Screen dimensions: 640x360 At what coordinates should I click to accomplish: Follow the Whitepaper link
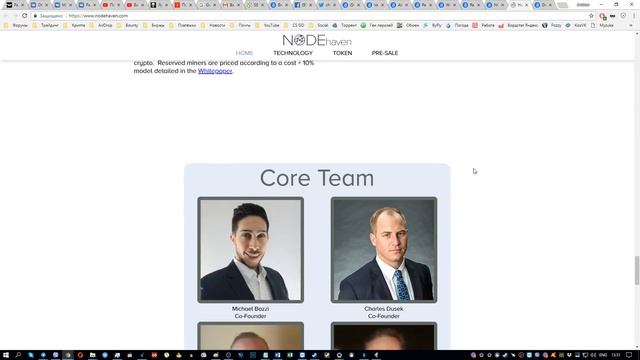click(215, 71)
